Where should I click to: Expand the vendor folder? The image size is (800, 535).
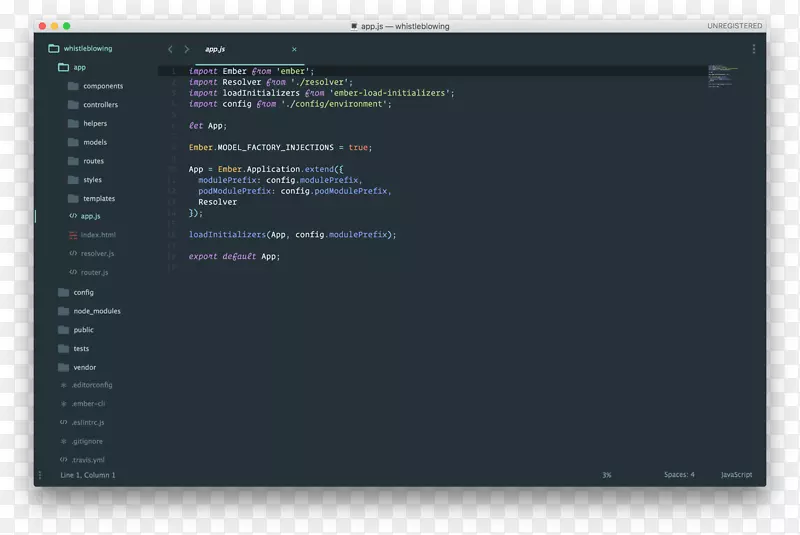click(77, 368)
